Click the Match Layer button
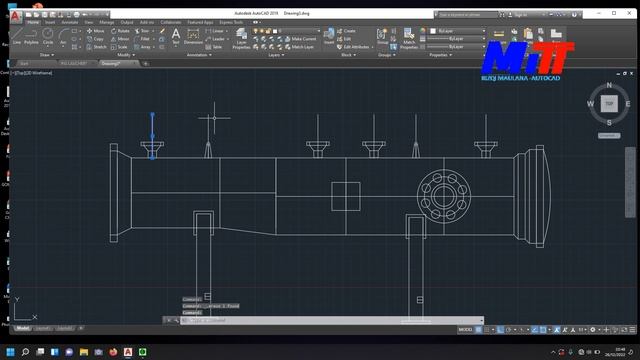 (x=299, y=47)
